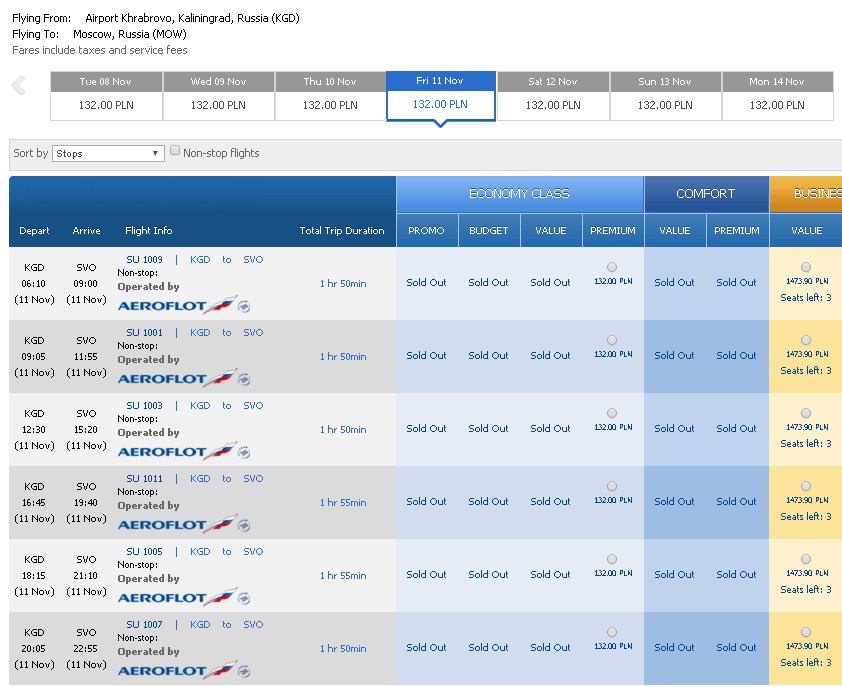The width and height of the screenshot is (842, 687).
Task: Click 1 hr 50min duration for SU 1009
Action: coord(343,284)
